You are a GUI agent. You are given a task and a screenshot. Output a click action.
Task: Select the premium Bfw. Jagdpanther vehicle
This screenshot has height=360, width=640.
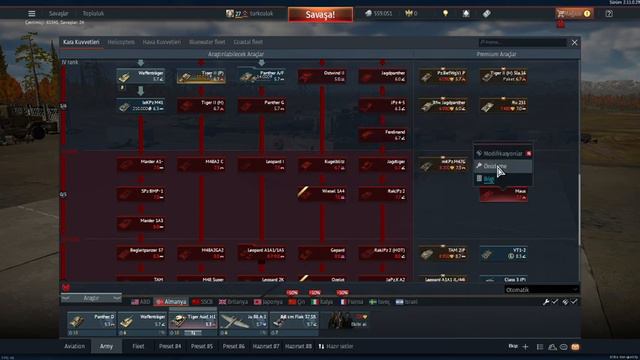[x=443, y=105]
